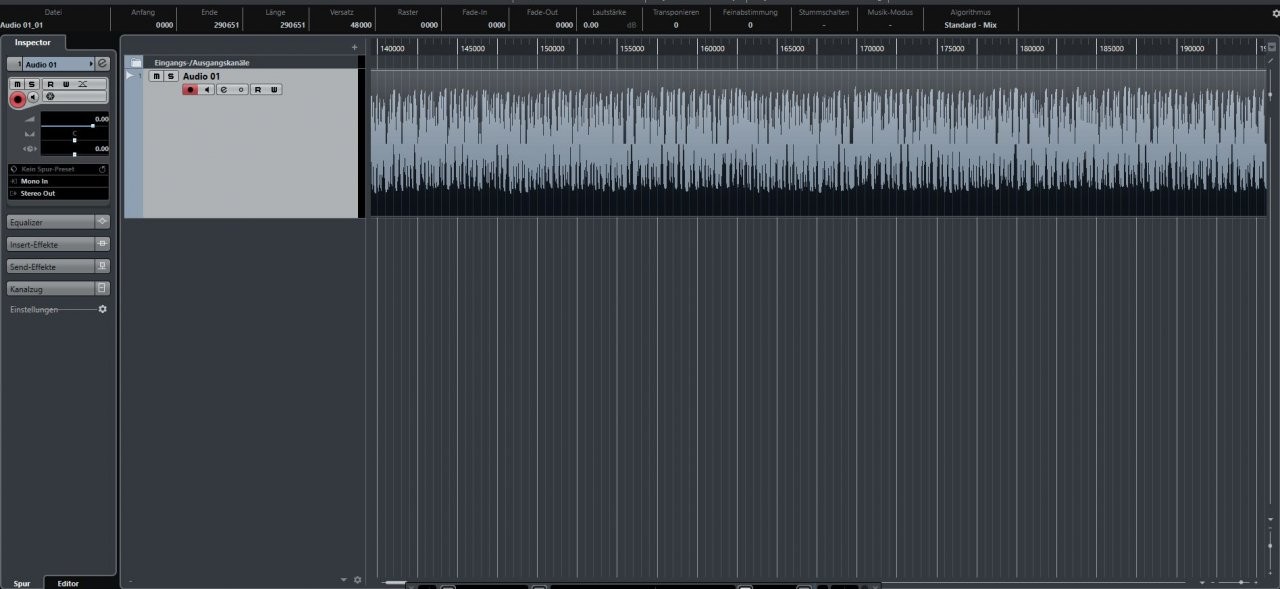Viewport: 1280px width, 589px height.
Task: Toggle Read automation on the Audio 01 track row
Action: [x=258, y=90]
